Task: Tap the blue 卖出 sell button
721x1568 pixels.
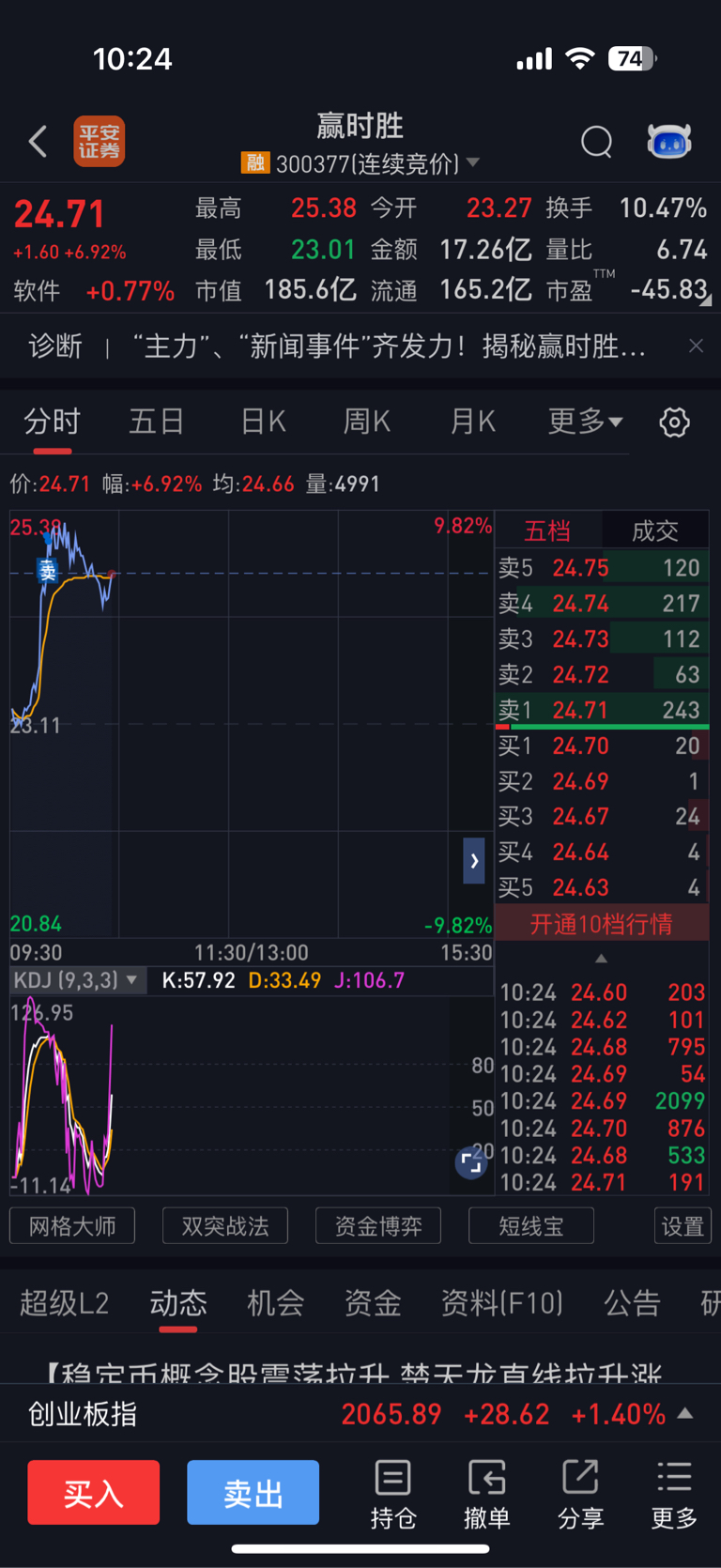Action: tap(253, 1492)
